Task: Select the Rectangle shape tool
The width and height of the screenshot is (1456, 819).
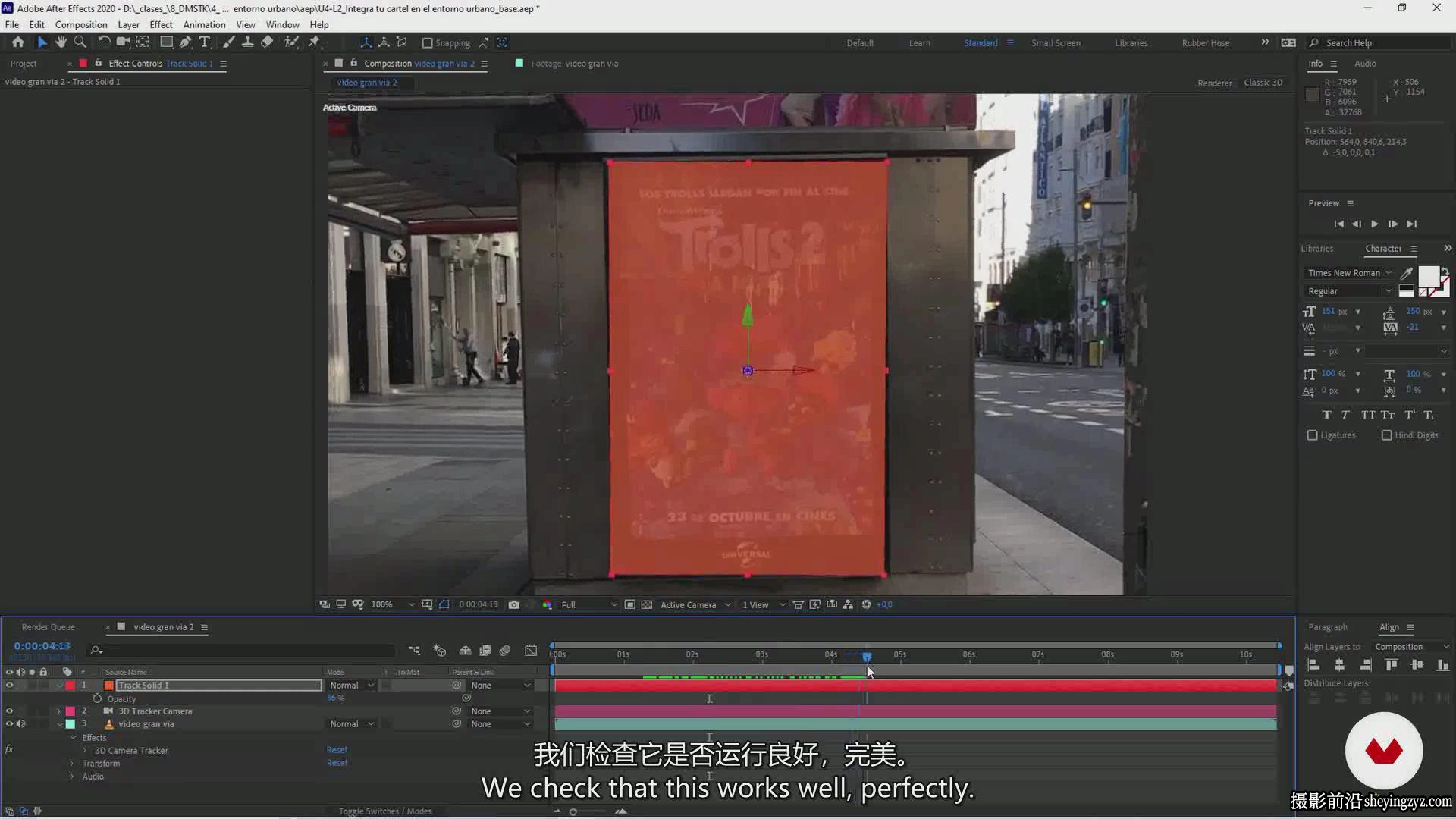Action: pyautogui.click(x=166, y=42)
